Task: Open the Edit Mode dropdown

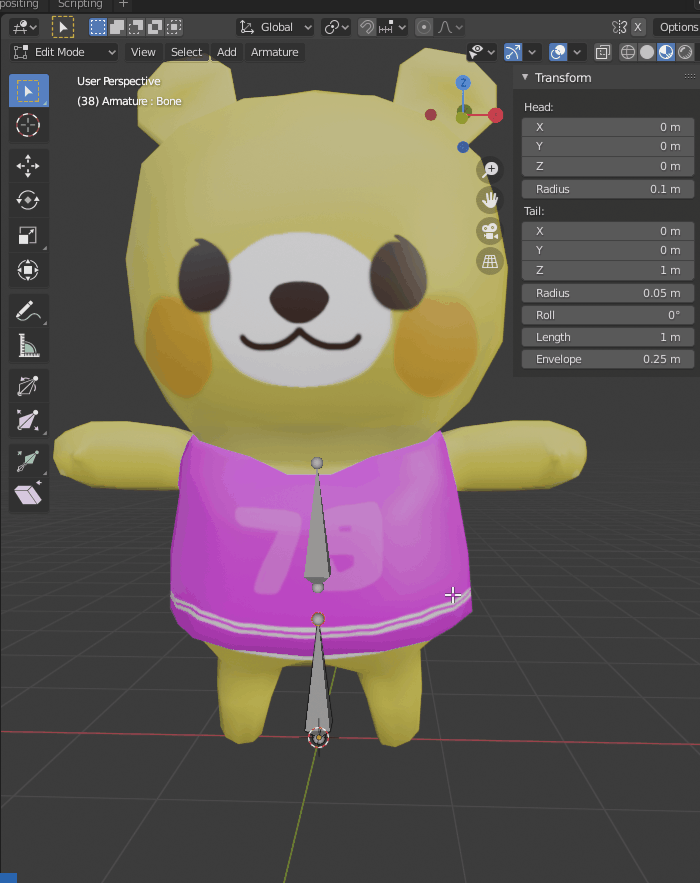Action: [64, 52]
